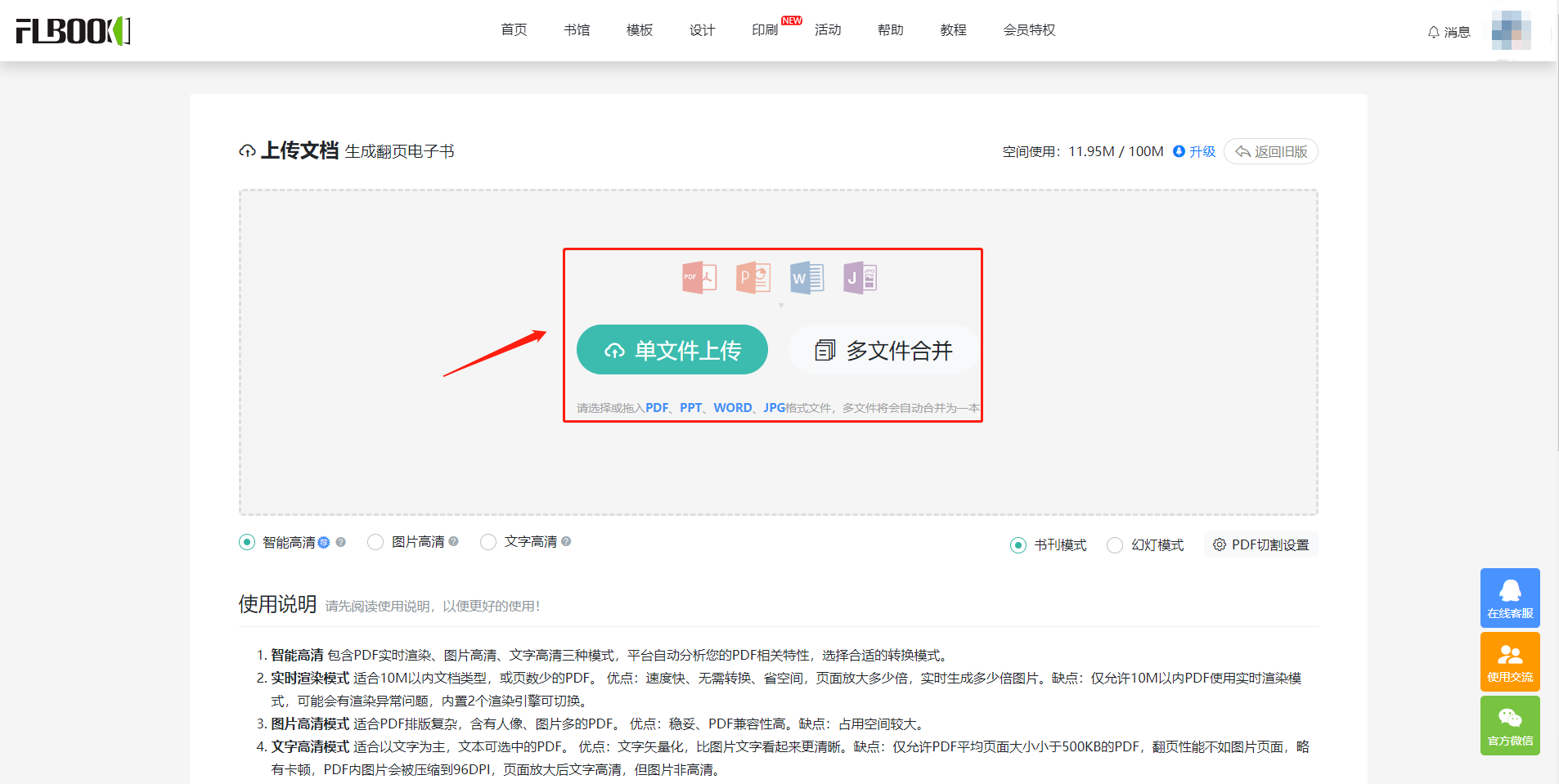Click 单文件上传 button
Screen dimensions: 1559x784
pyautogui.click(x=672, y=350)
